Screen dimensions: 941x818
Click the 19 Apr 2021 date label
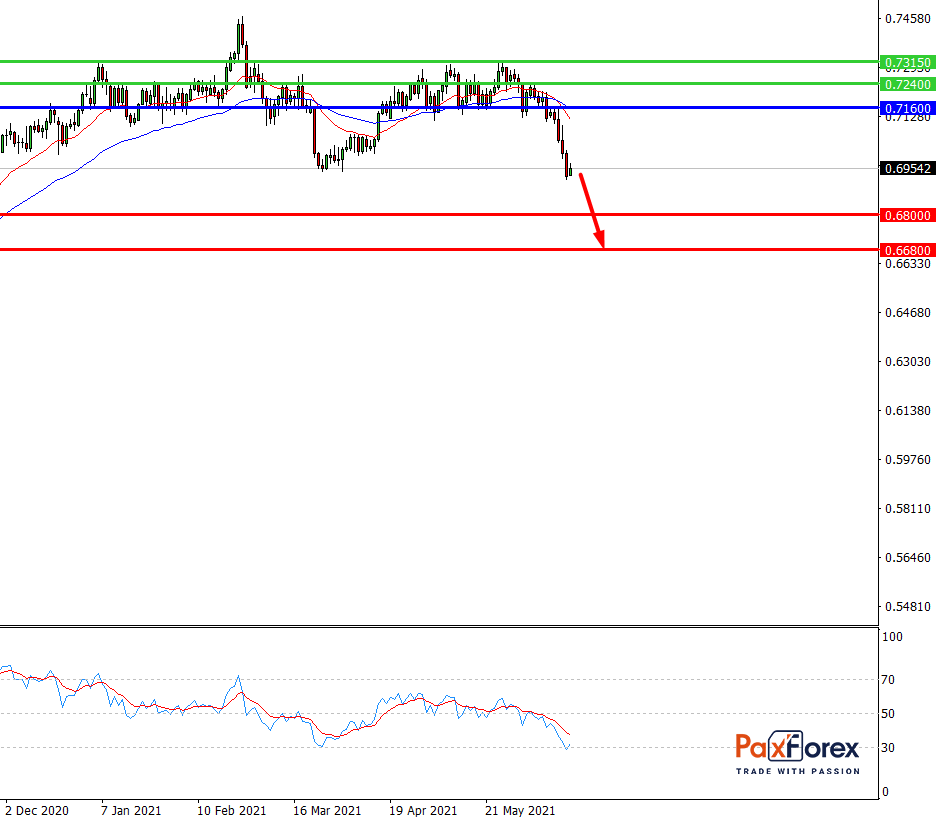[x=423, y=810]
